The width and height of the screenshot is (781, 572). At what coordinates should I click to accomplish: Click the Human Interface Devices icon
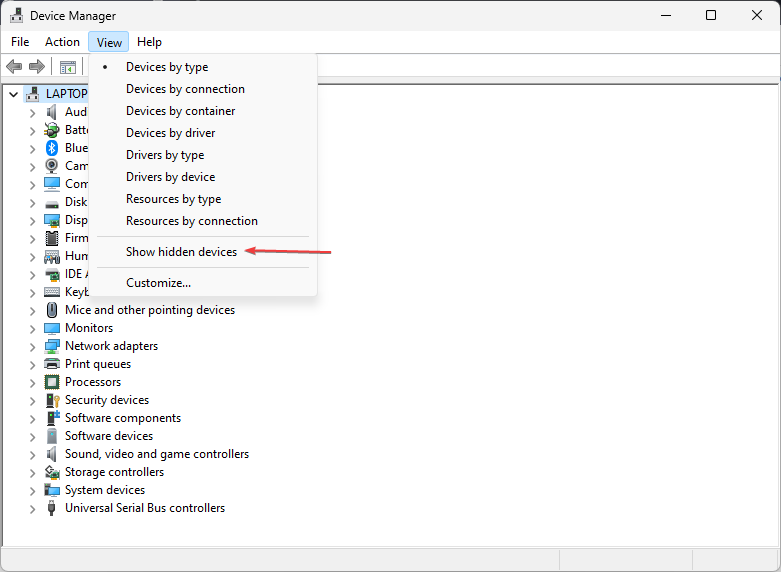52,257
